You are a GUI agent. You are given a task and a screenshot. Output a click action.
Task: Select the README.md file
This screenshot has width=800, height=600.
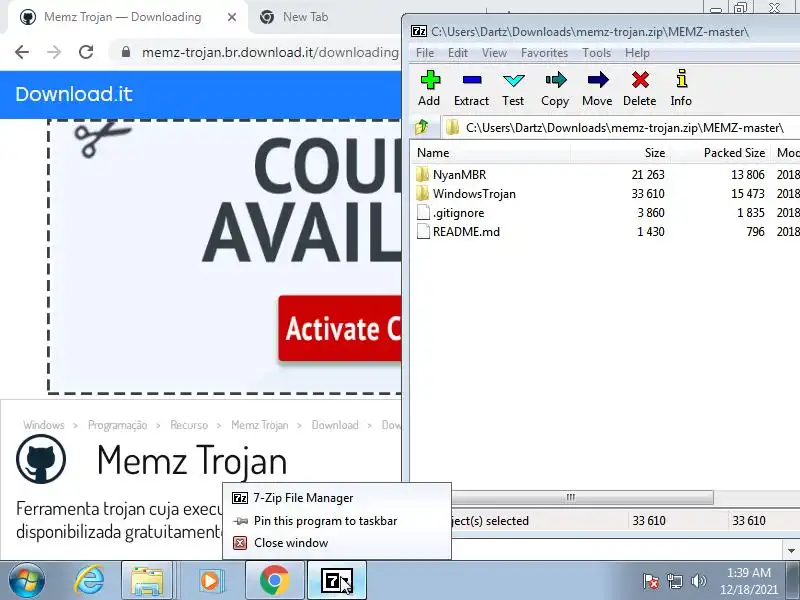pyautogui.click(x=466, y=232)
